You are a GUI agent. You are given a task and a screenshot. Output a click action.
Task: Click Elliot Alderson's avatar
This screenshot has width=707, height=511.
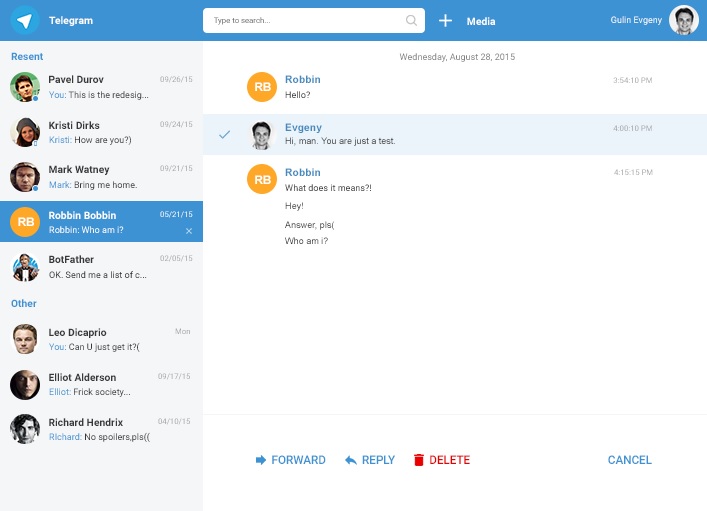coord(25,385)
